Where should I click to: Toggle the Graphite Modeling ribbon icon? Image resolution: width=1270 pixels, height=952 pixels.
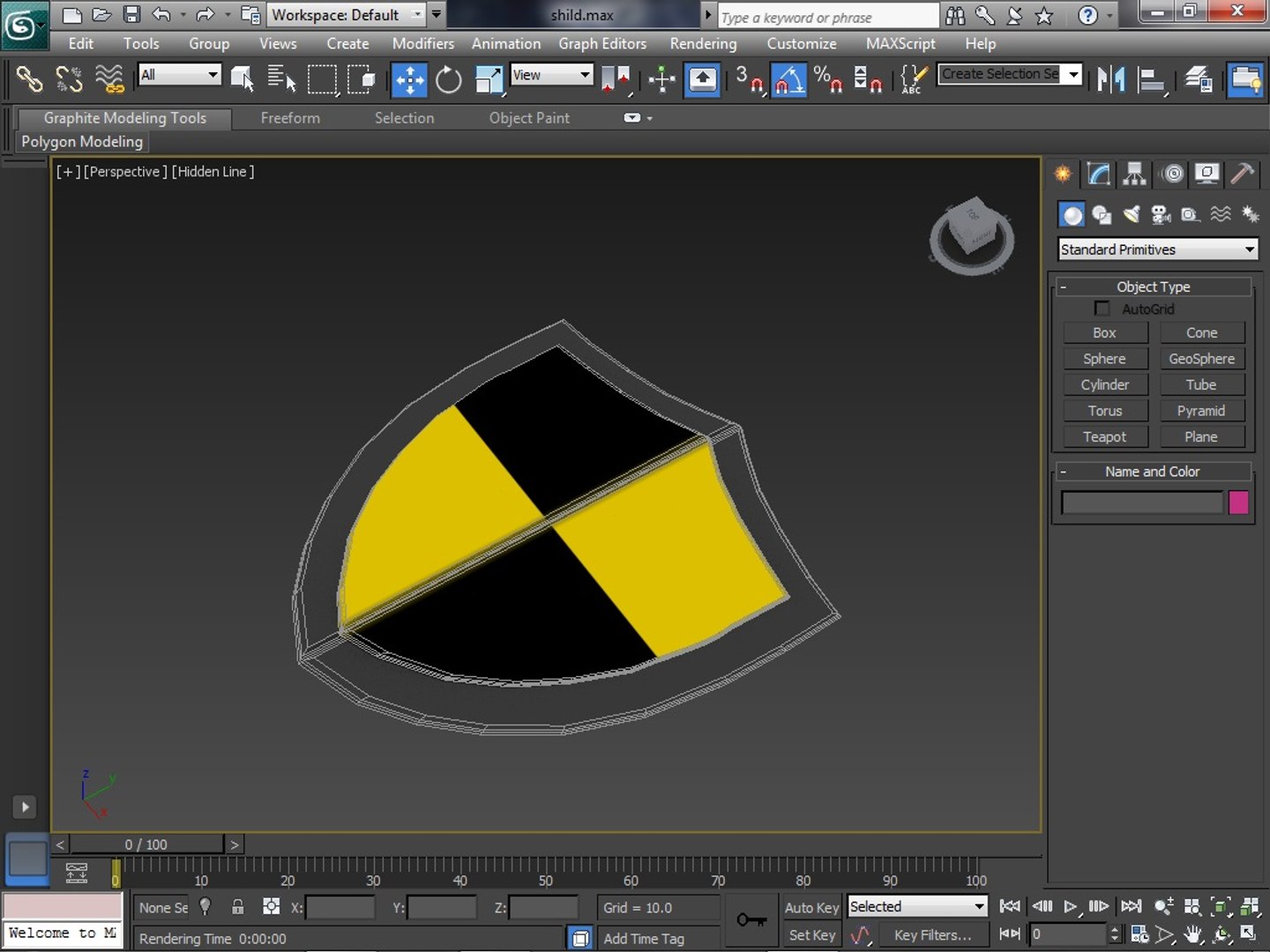click(1245, 79)
